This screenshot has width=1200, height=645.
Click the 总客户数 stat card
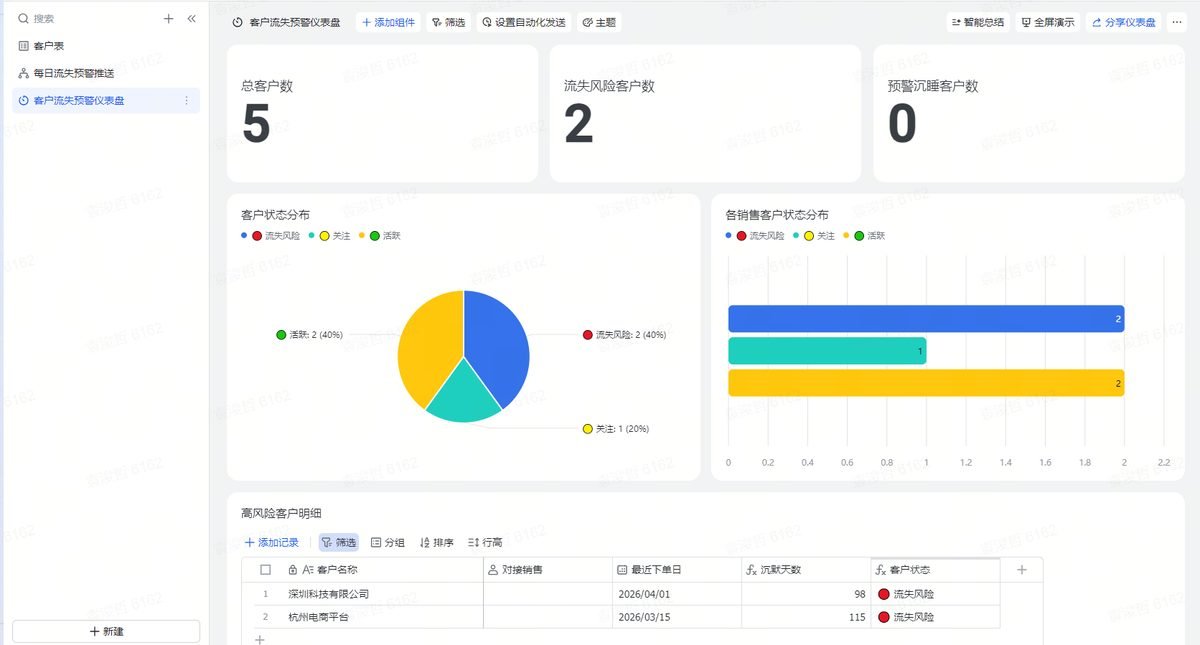pos(382,113)
